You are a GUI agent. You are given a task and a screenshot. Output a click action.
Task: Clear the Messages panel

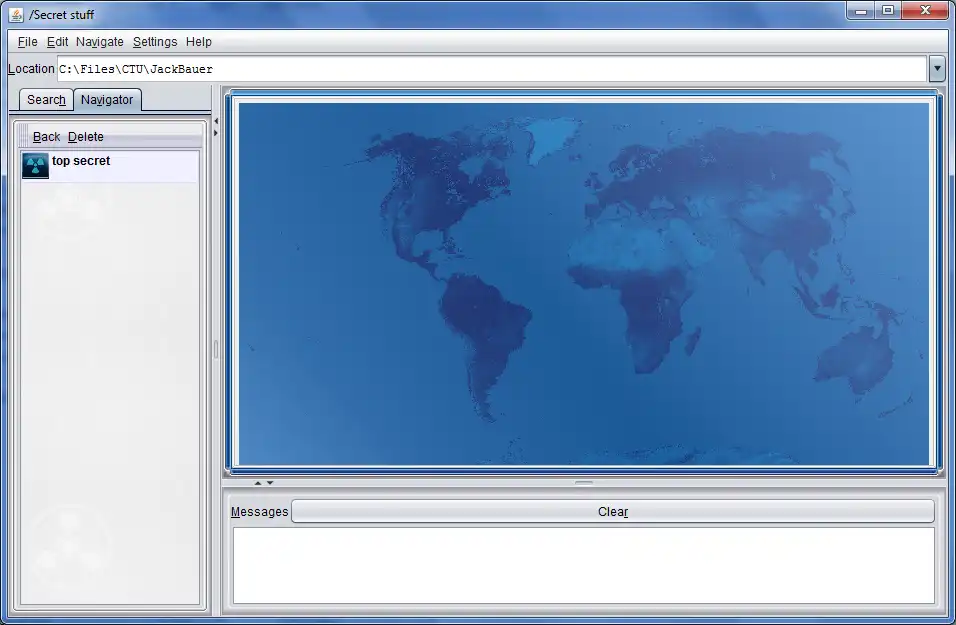[613, 512]
